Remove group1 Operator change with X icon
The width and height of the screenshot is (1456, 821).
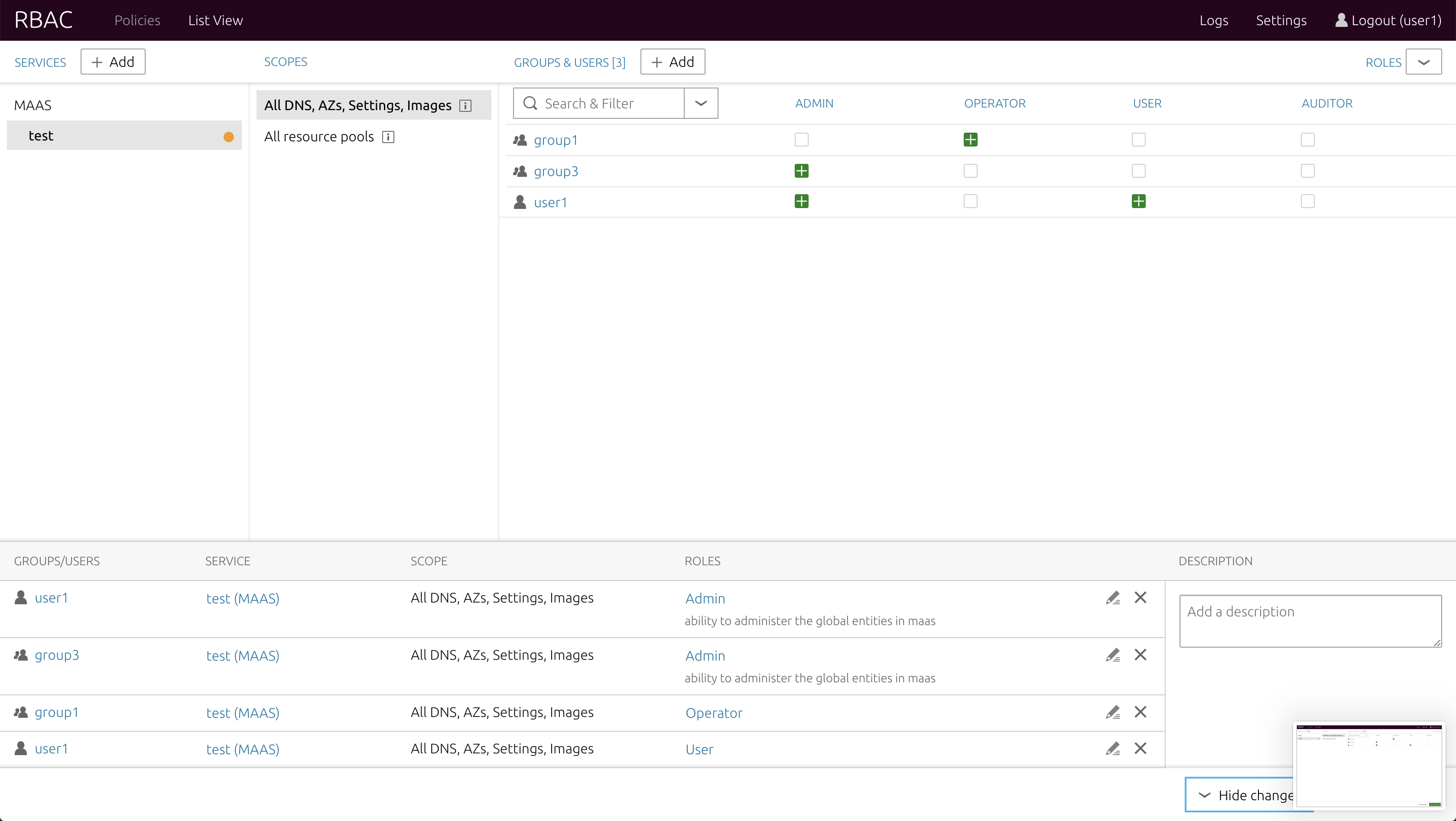[1140, 712]
